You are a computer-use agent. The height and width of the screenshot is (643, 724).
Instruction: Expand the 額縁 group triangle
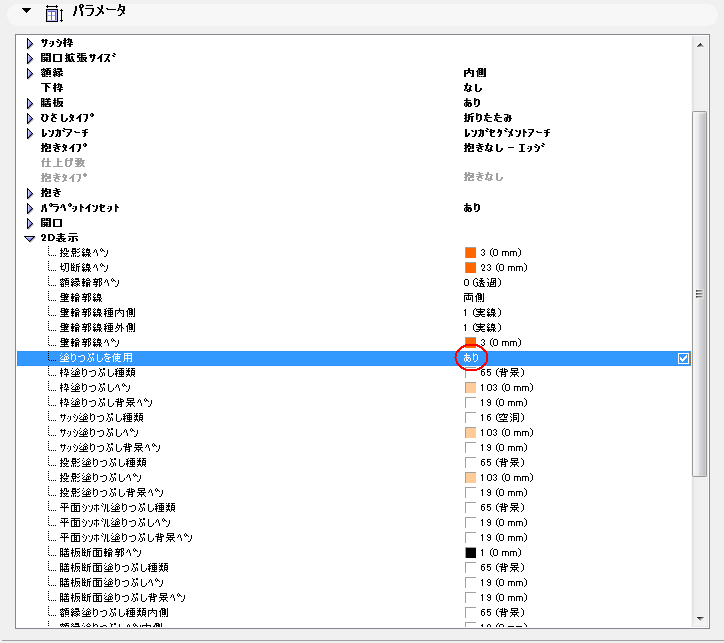coord(30,73)
